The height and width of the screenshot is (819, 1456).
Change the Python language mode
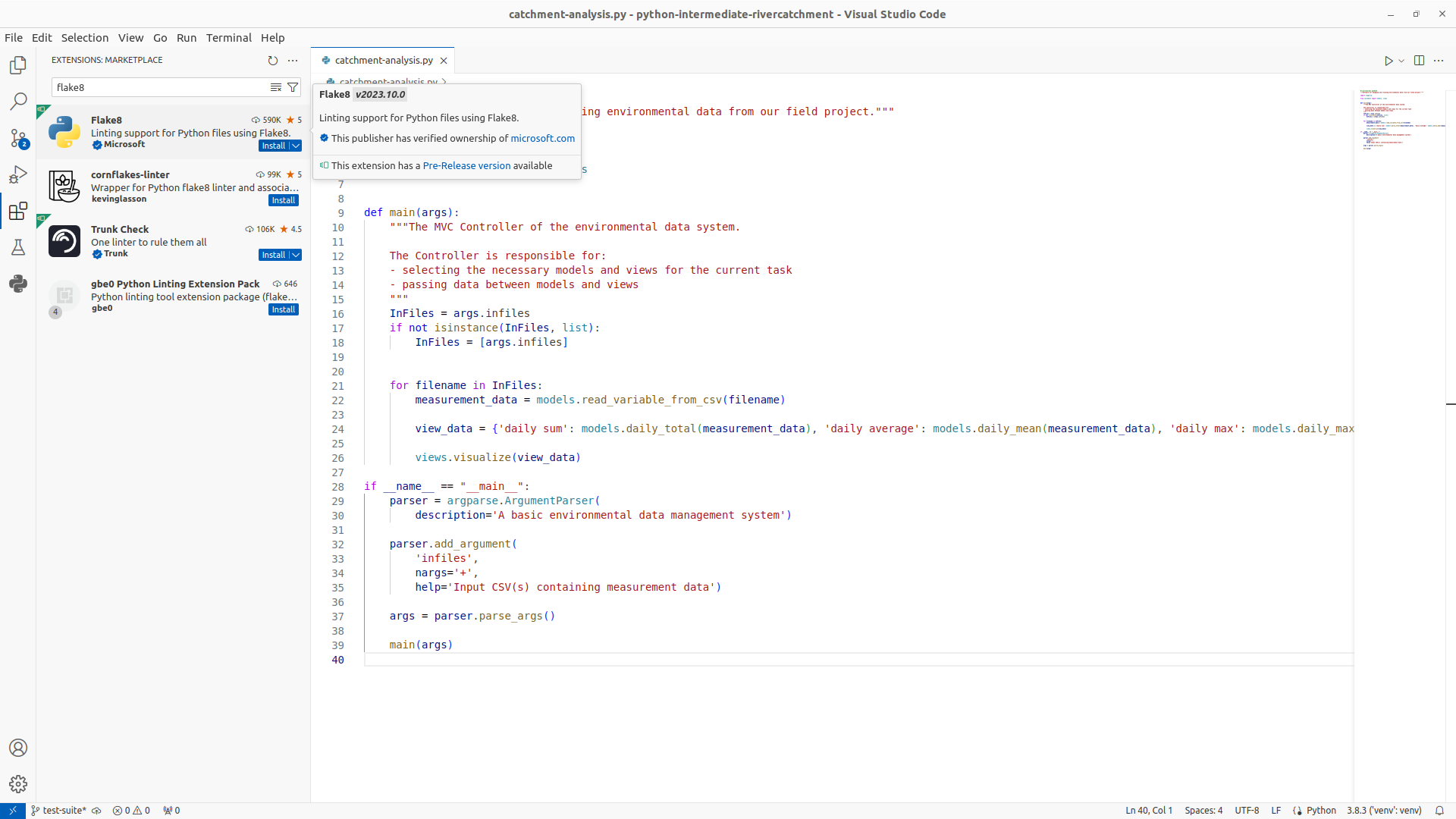tap(1321, 810)
